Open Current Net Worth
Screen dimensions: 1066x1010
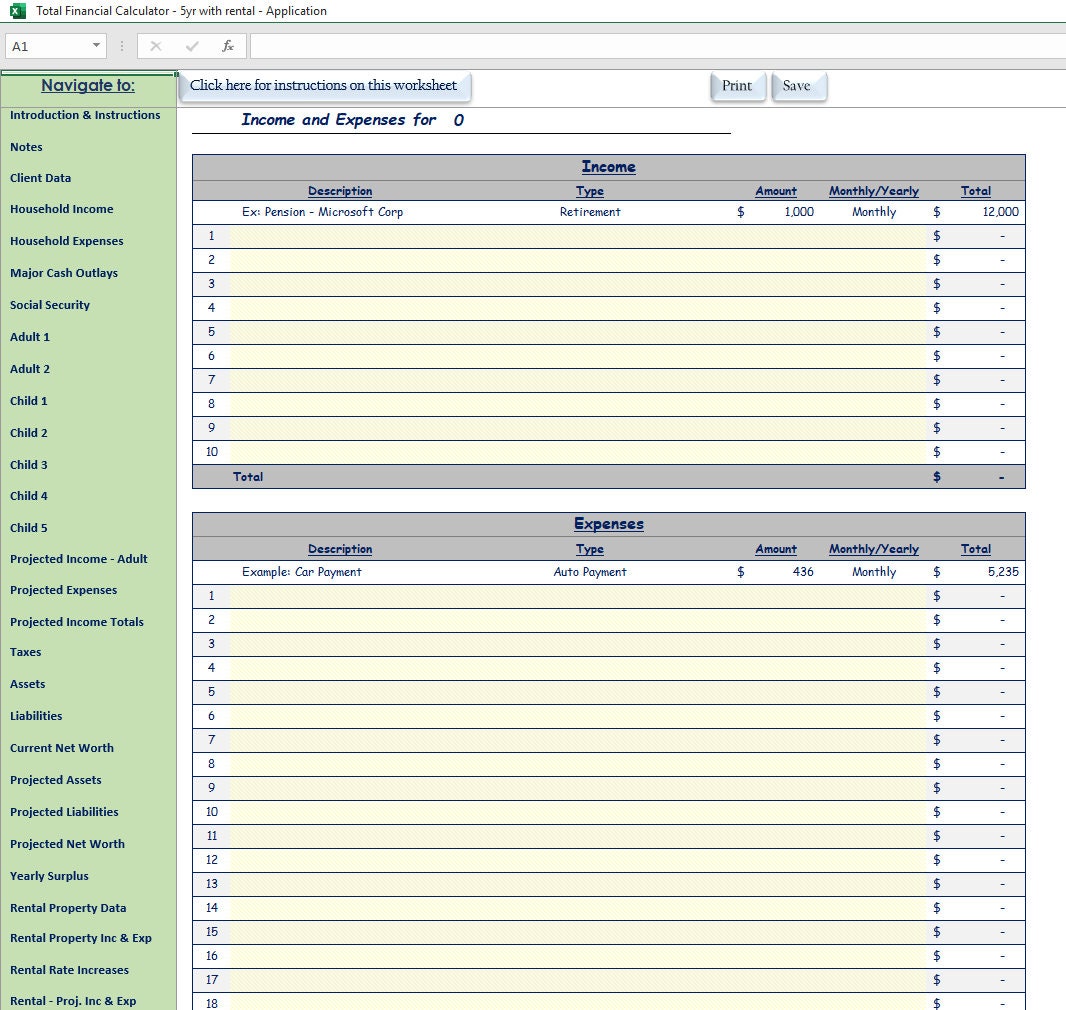click(x=62, y=747)
